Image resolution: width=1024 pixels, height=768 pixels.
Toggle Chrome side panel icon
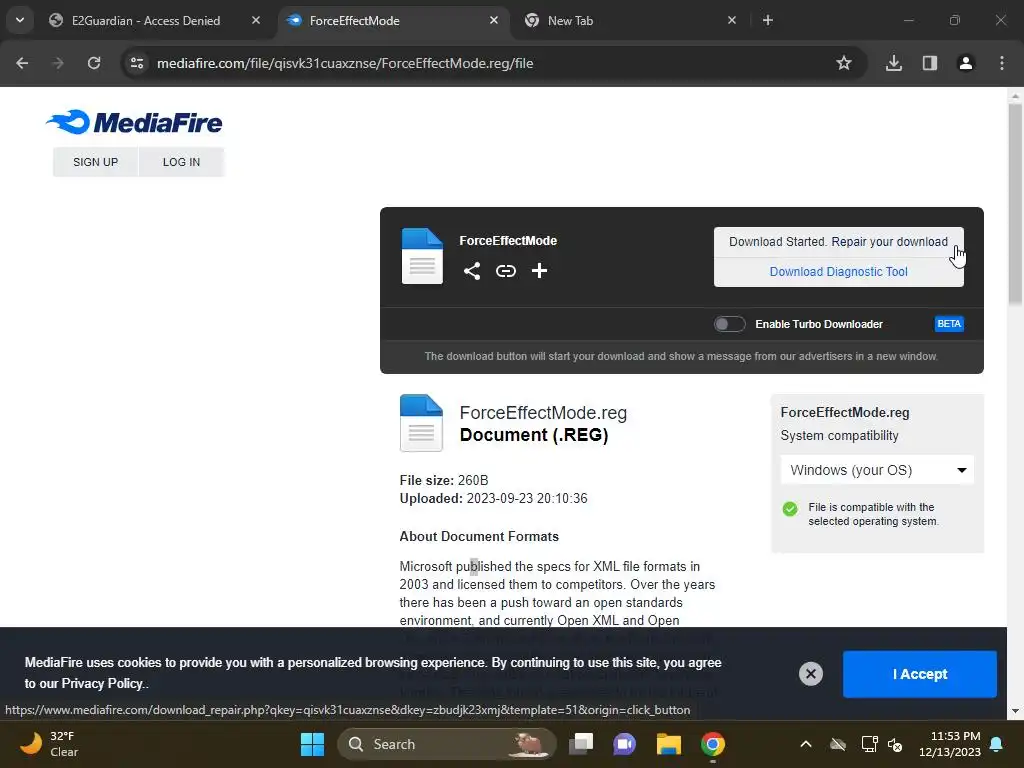930,63
